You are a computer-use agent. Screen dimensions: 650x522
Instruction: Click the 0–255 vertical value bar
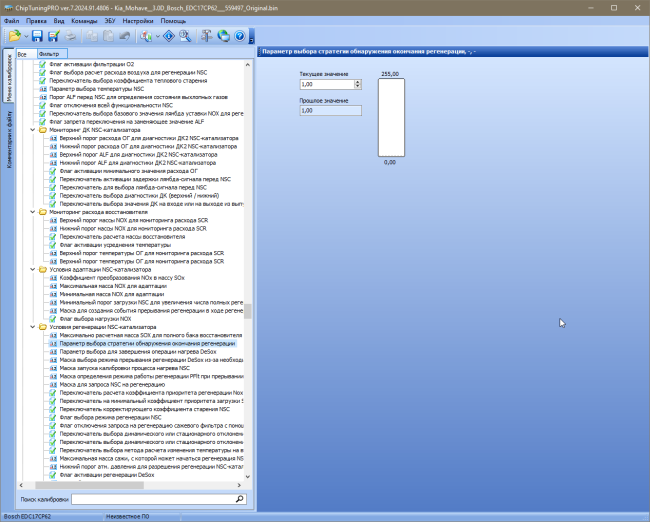[391, 118]
